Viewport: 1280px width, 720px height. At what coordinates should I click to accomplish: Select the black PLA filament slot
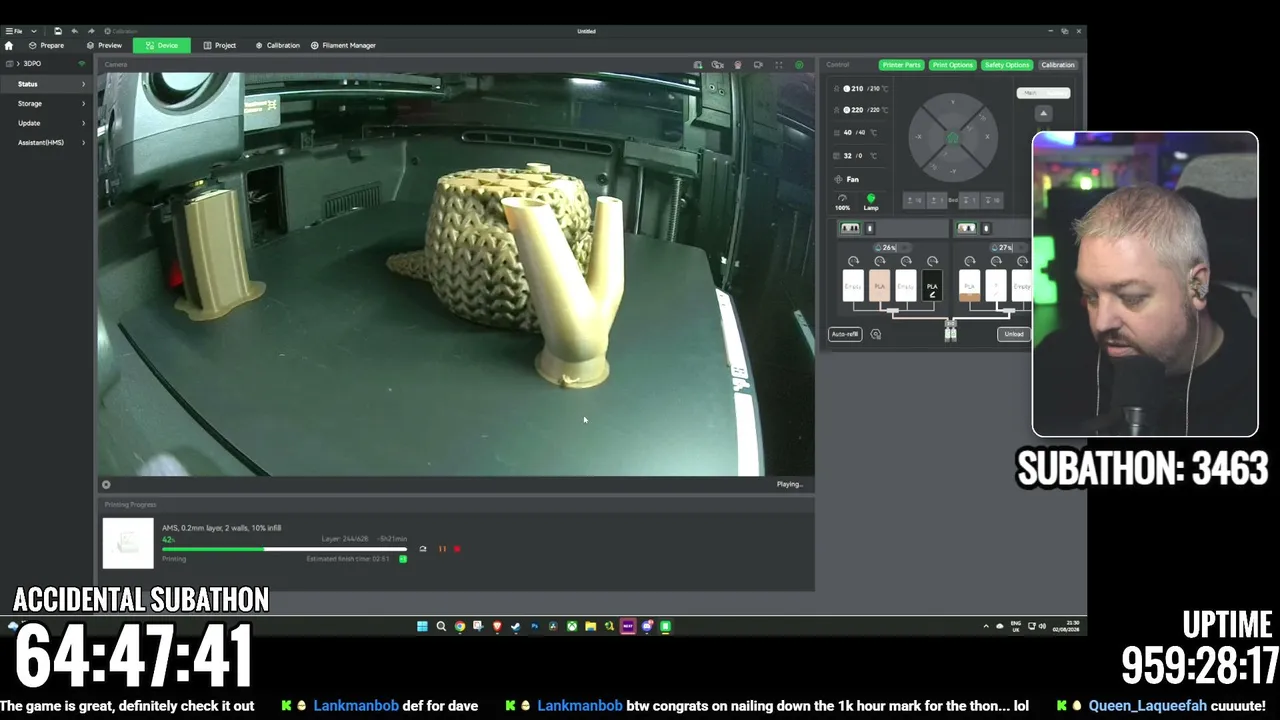point(932,286)
